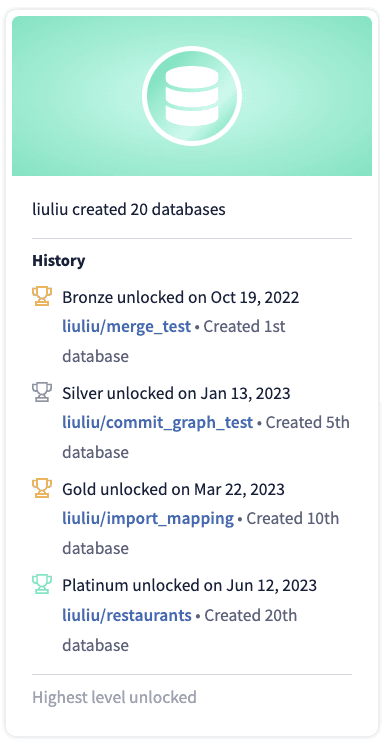
Task: Click the 'Created 1st database' description
Action: pyautogui.click(x=174, y=341)
